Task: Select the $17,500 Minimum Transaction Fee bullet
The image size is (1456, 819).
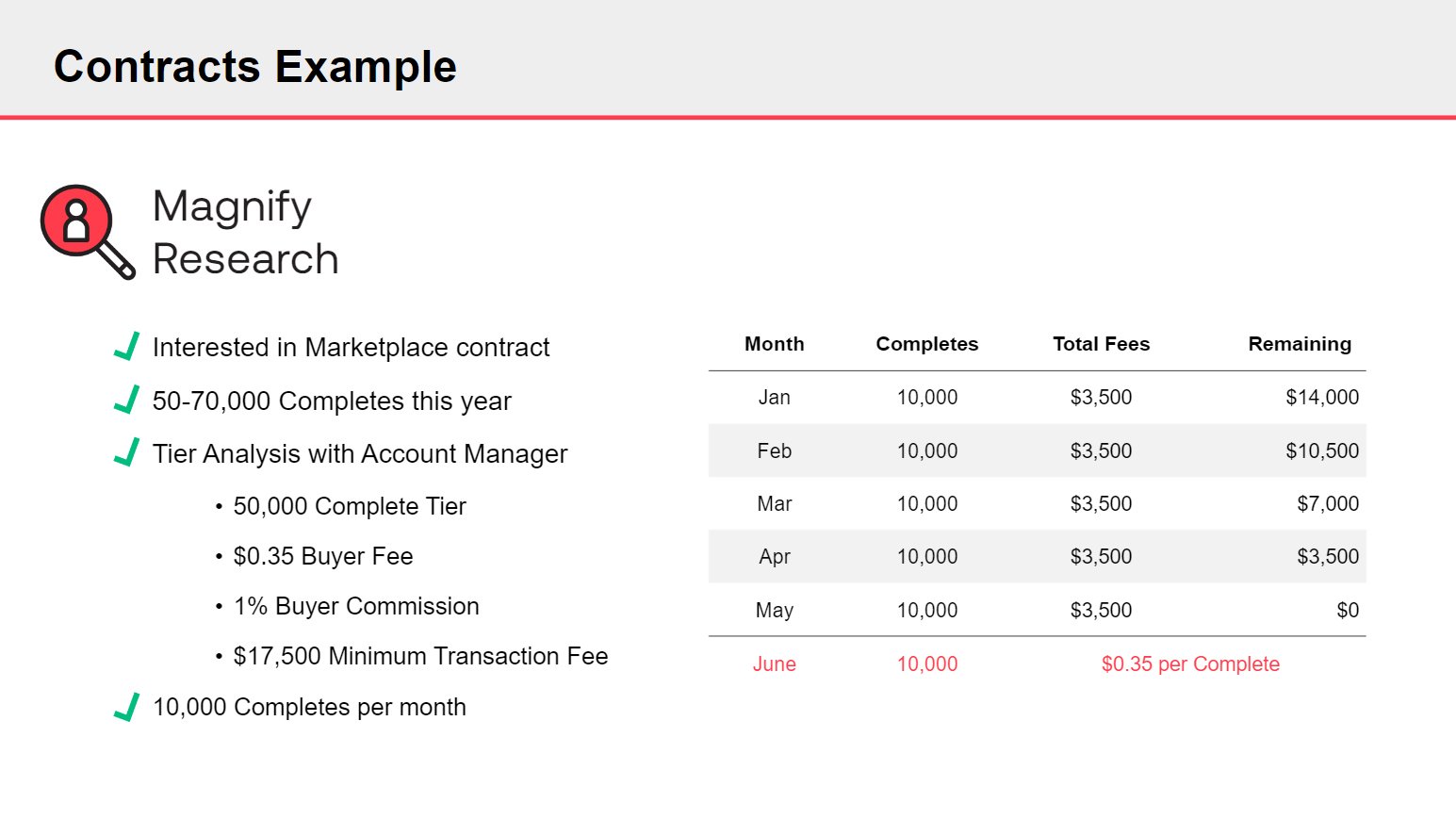Action: (420, 656)
